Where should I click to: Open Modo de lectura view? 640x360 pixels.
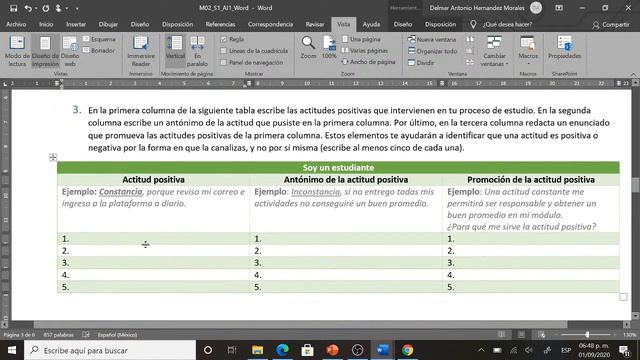(x=17, y=51)
